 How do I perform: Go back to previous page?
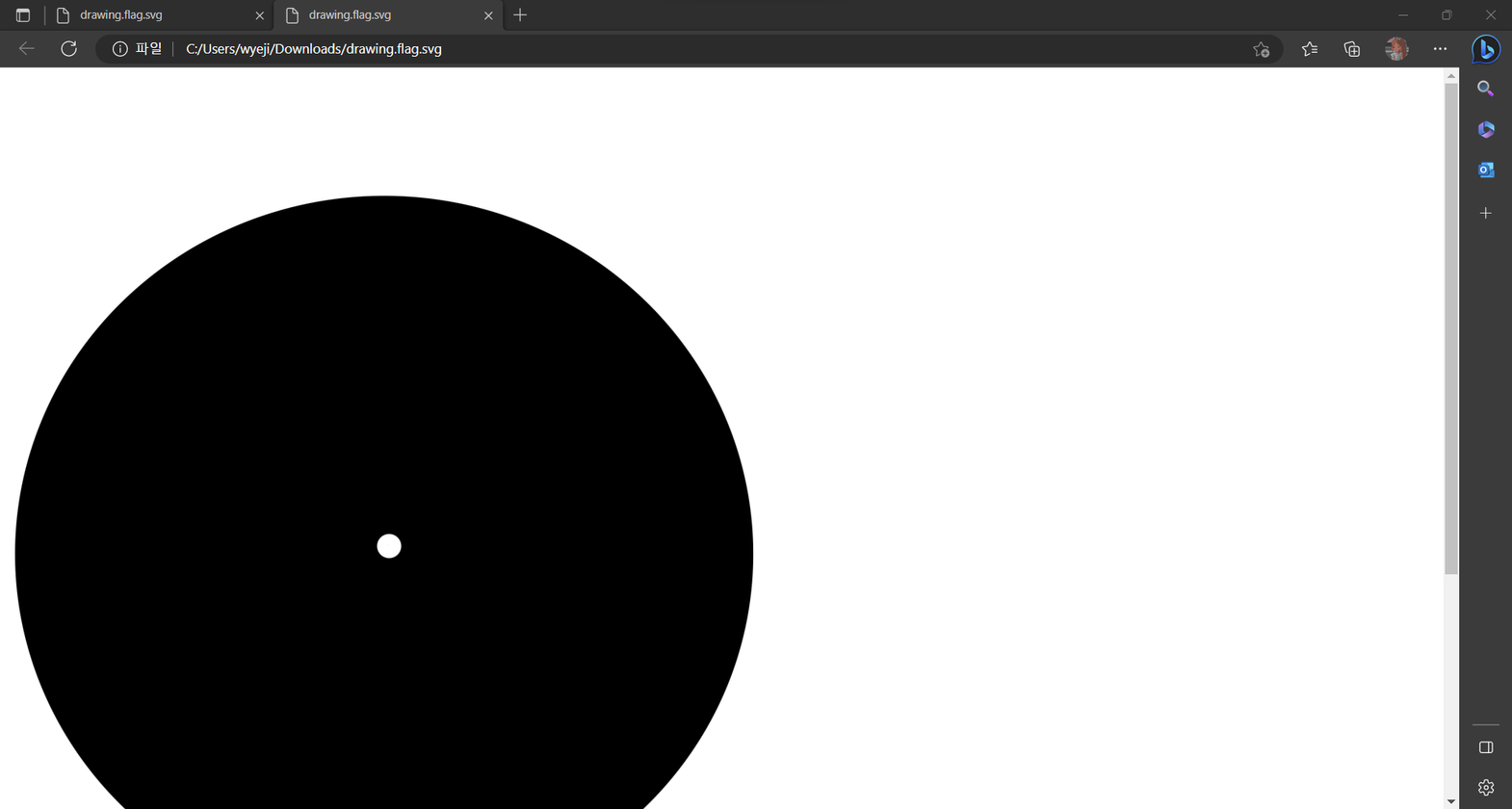pos(26,48)
